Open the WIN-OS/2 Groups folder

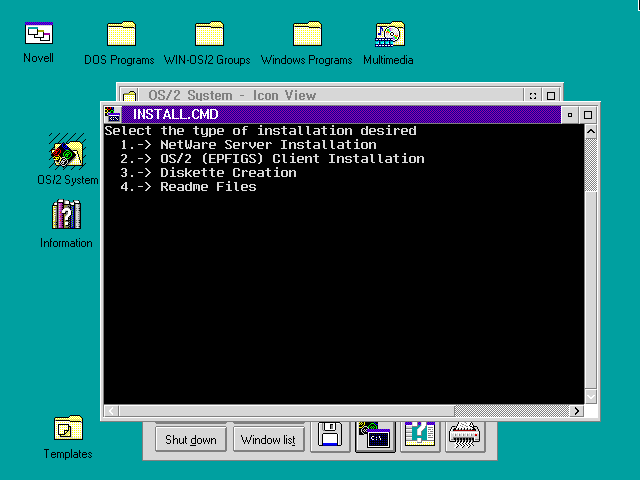click(x=209, y=33)
